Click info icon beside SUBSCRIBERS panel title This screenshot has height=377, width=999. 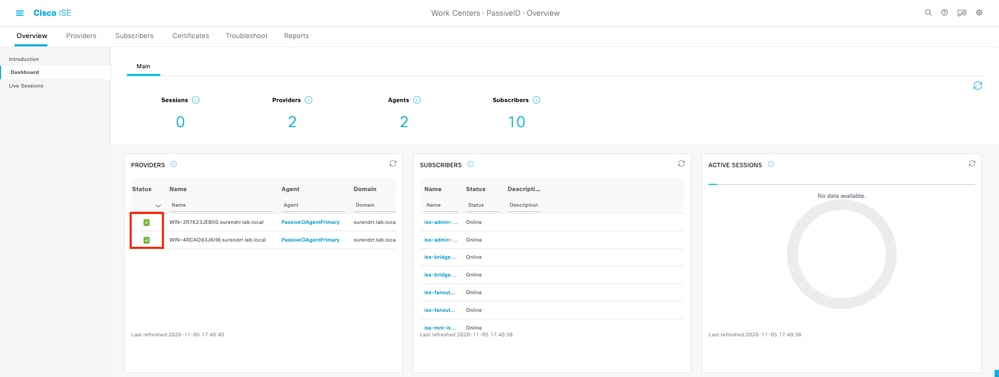[x=470, y=164]
